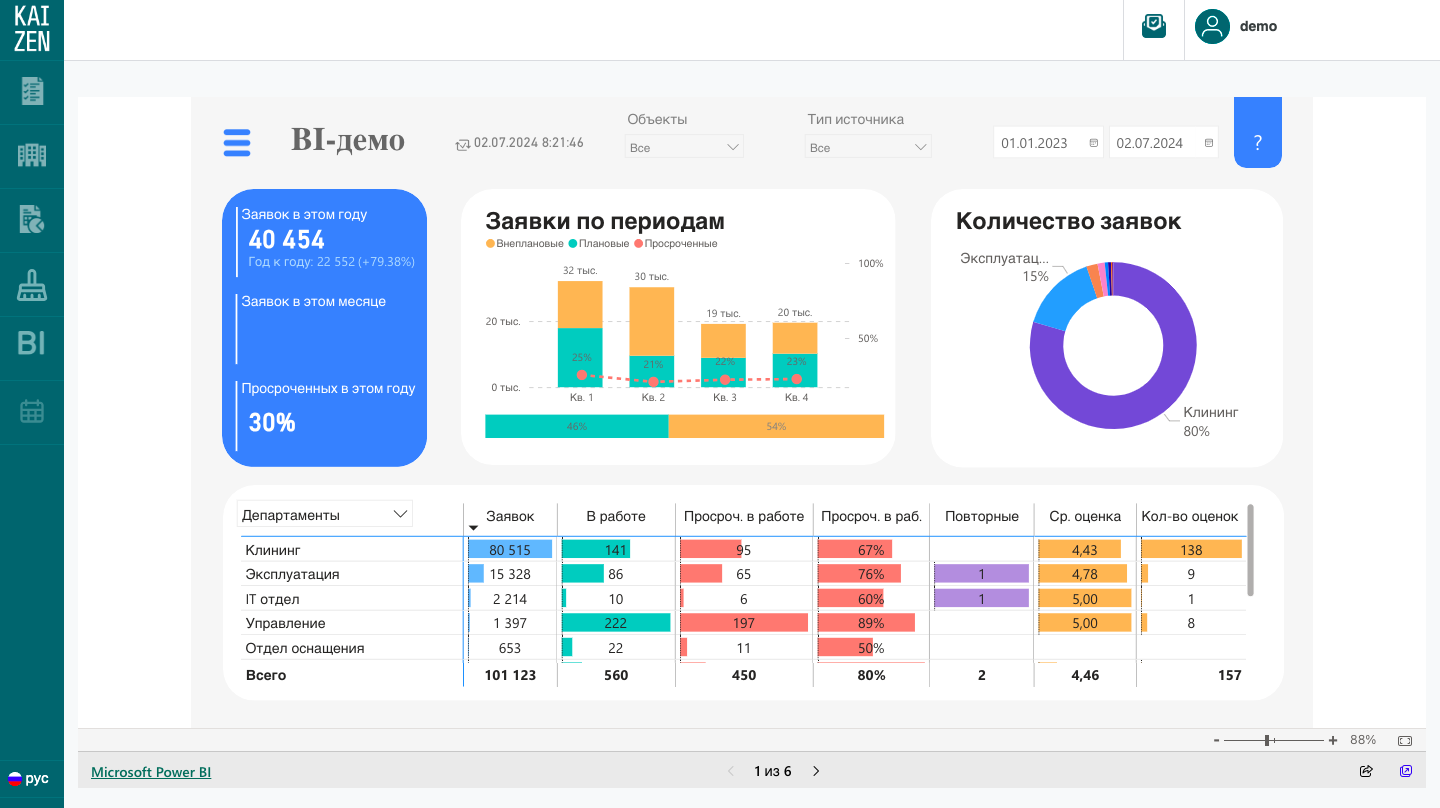Sort by the Заявок column arrow
The image size is (1440, 808).
[x=473, y=528]
